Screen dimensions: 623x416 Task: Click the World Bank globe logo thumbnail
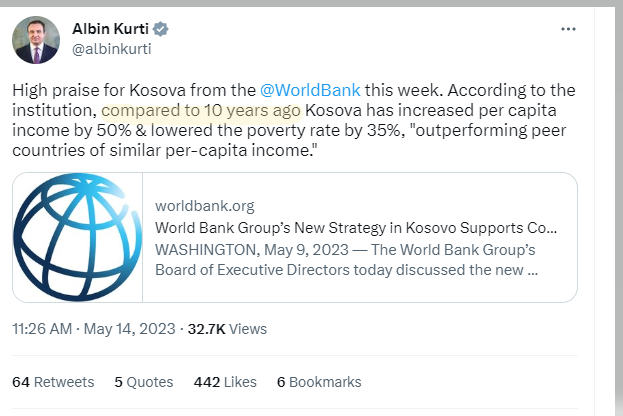tap(77, 237)
